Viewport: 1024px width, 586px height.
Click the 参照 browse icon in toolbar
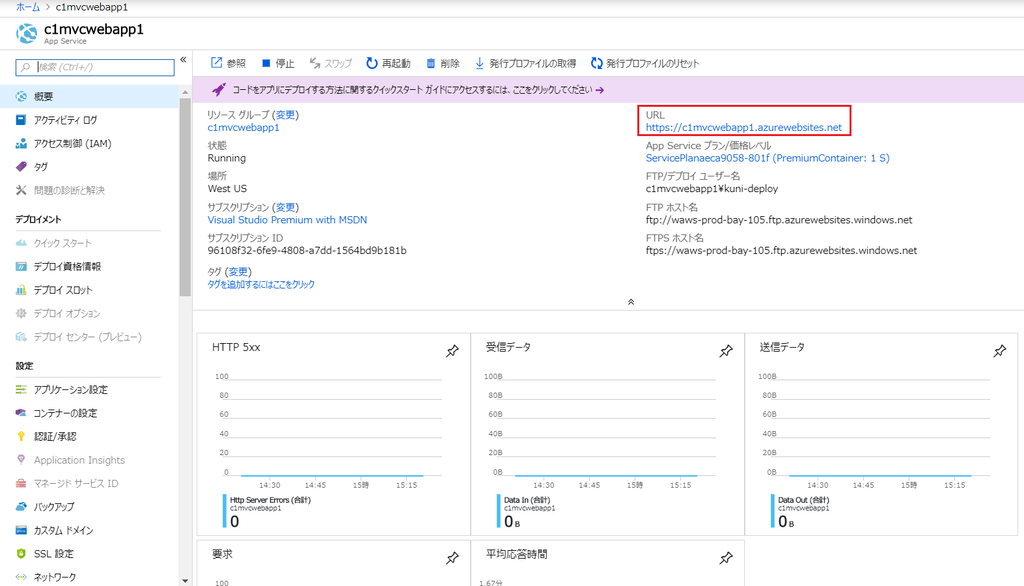216,63
